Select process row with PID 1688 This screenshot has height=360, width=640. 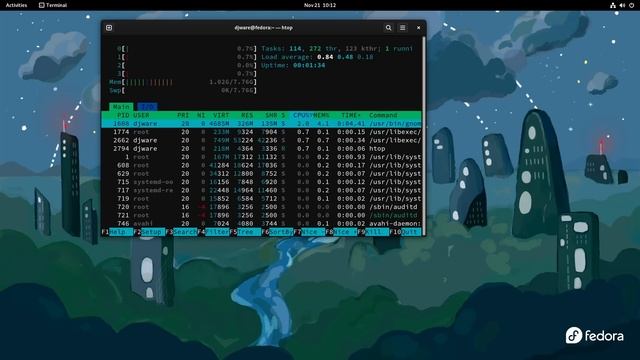tap(261, 124)
